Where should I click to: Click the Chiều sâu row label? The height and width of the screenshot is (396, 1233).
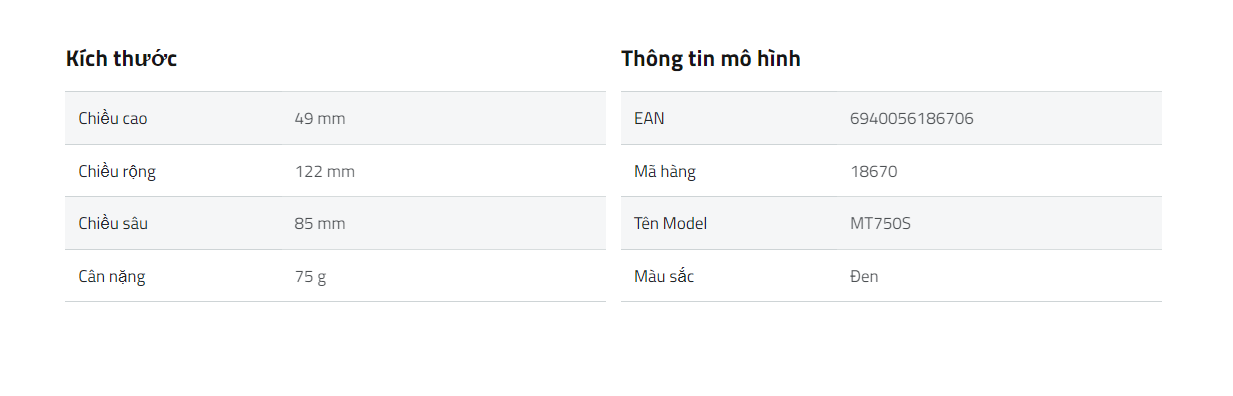[113, 223]
